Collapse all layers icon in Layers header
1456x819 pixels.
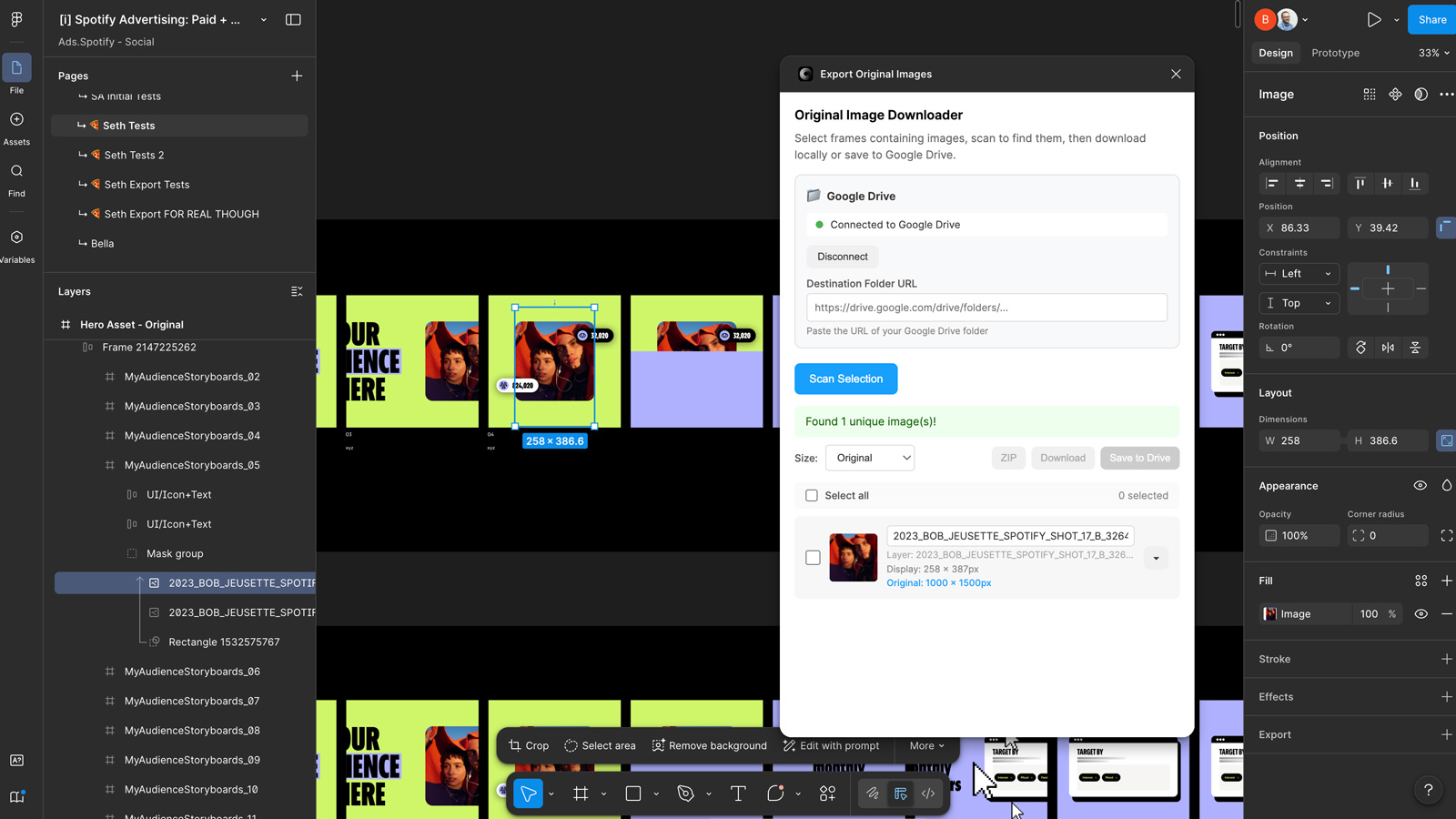(x=297, y=291)
